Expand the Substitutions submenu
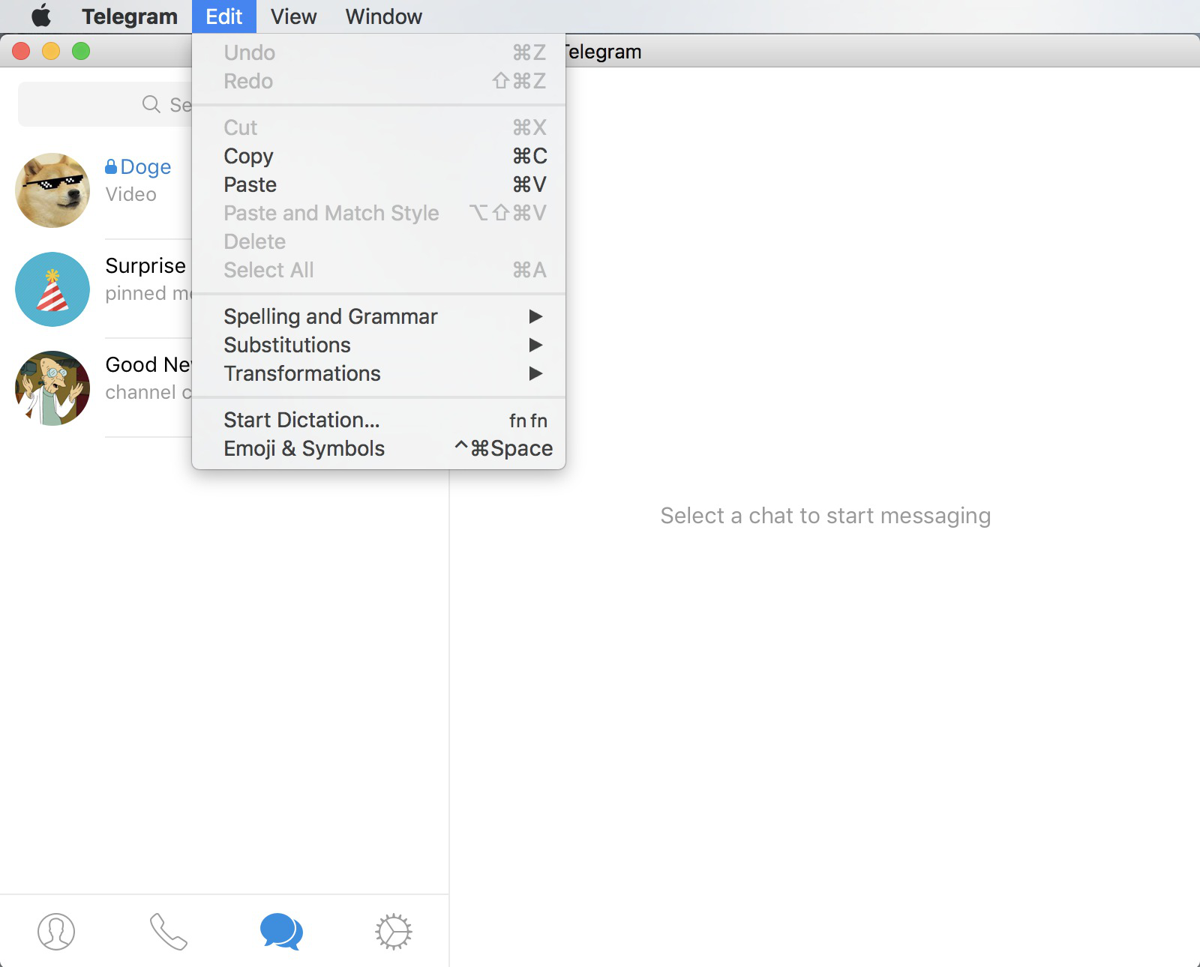 coord(379,345)
